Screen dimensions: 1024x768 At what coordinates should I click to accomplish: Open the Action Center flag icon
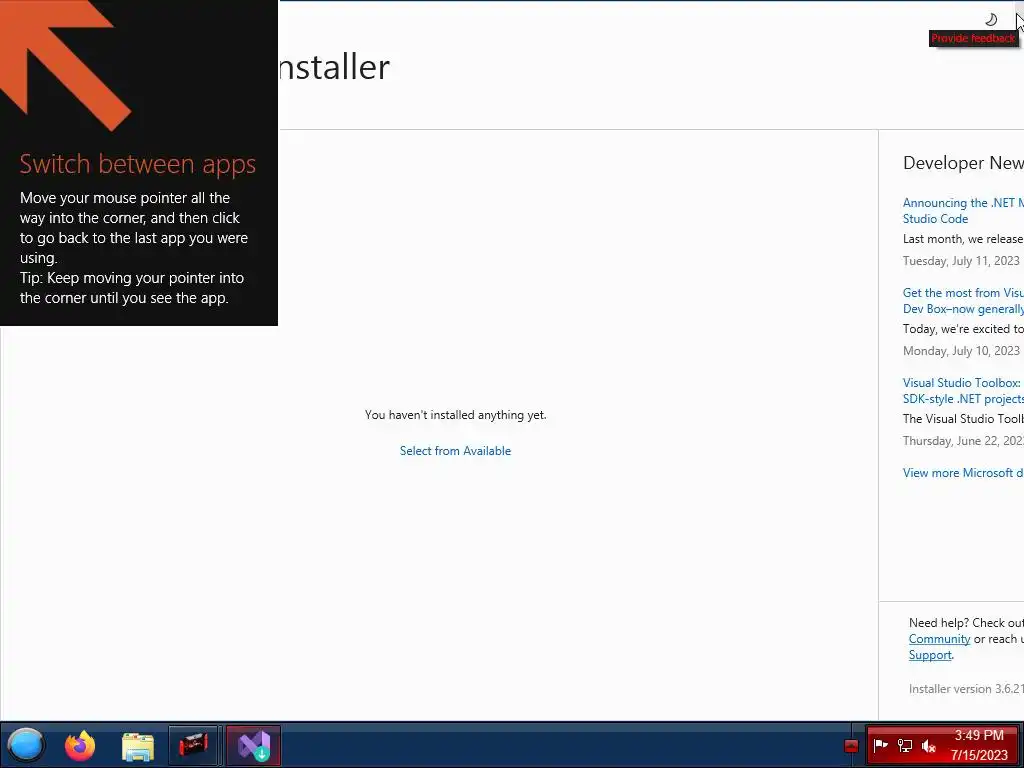point(880,745)
